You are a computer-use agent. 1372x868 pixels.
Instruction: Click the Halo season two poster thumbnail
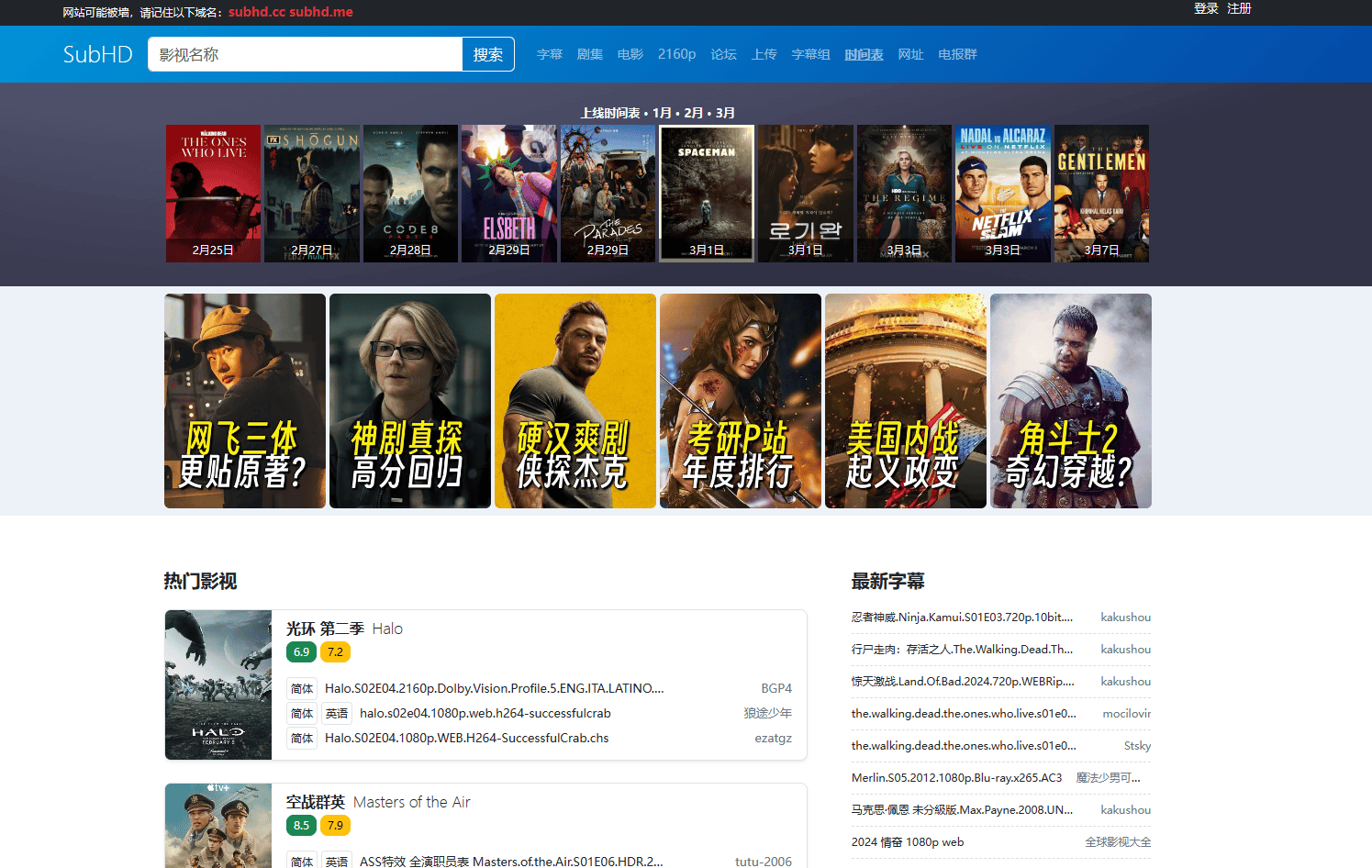coord(218,684)
